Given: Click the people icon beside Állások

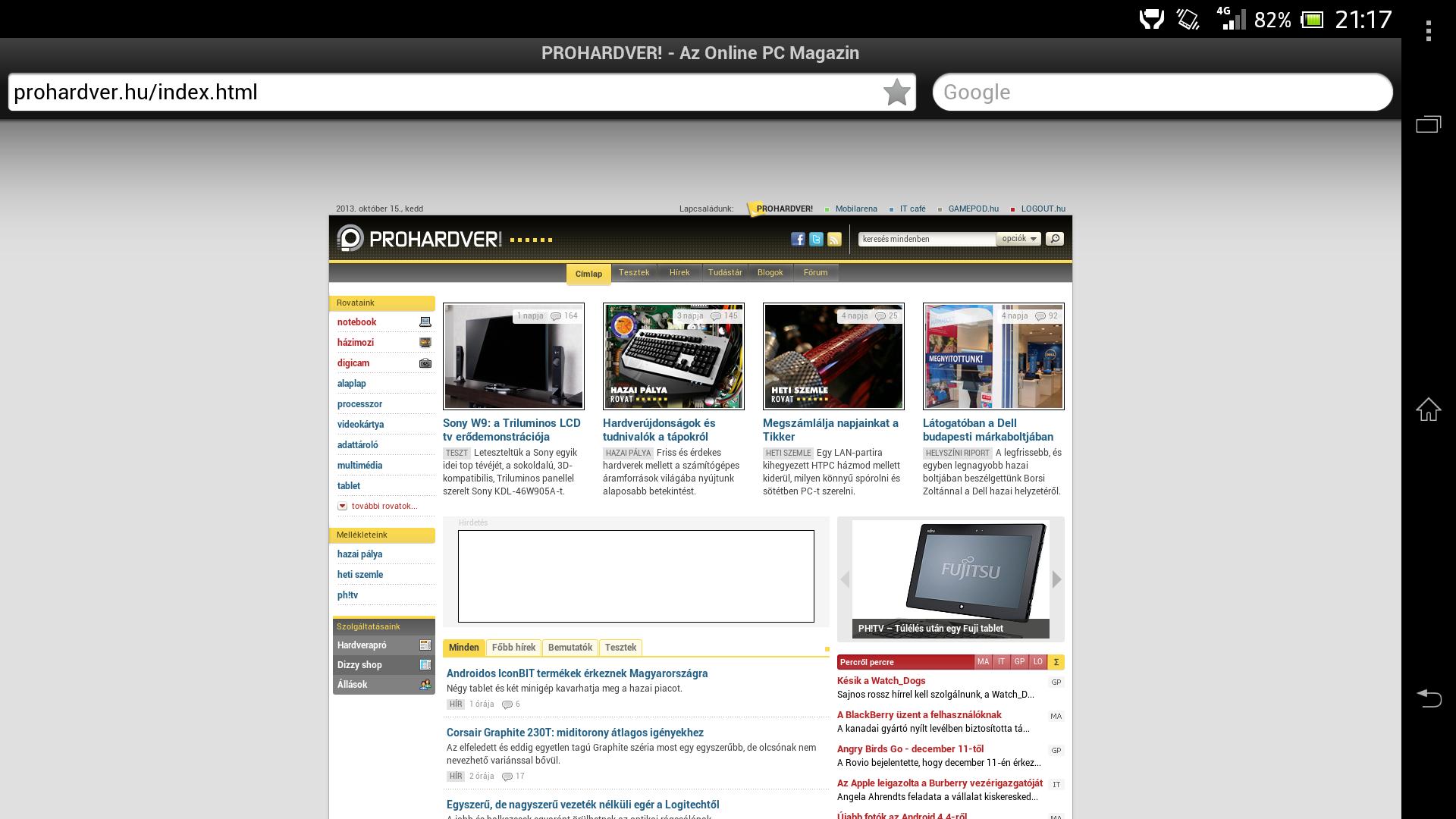Looking at the screenshot, I should coord(425,685).
